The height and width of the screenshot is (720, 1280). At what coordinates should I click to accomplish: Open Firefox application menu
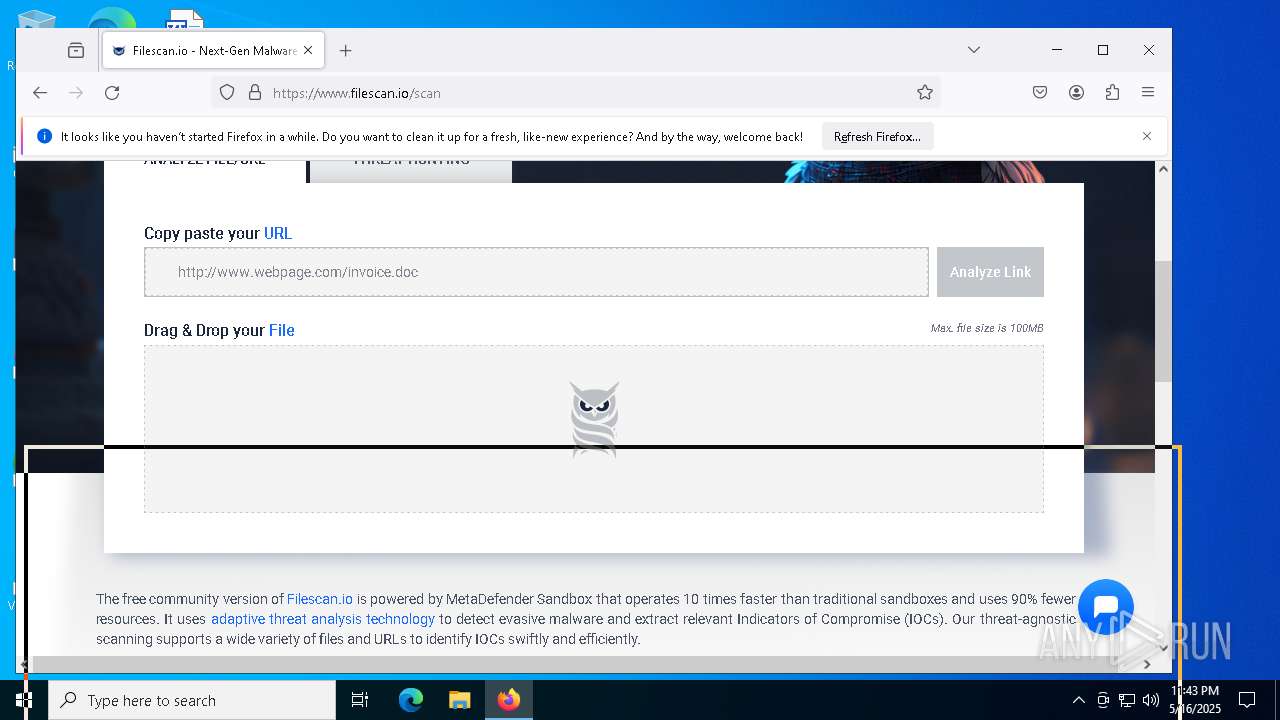1148,92
